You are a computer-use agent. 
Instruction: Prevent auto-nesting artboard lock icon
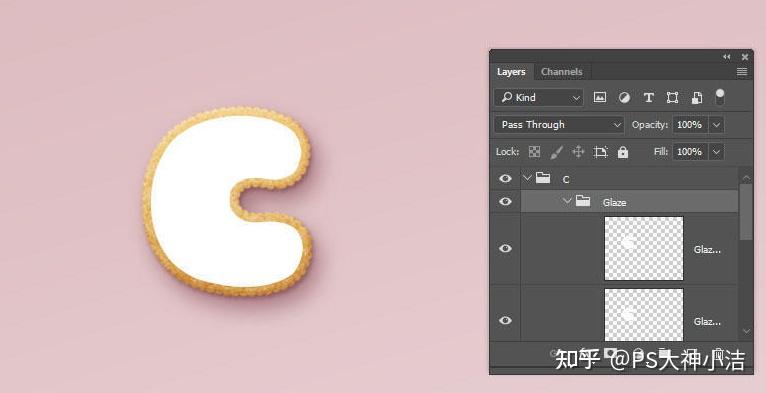600,152
